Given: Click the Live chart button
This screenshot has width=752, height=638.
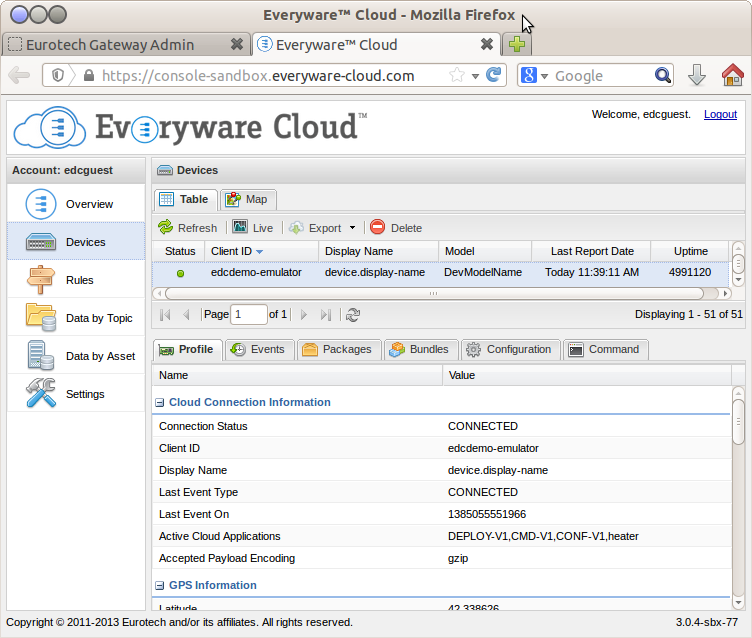Looking at the screenshot, I should pos(253,228).
